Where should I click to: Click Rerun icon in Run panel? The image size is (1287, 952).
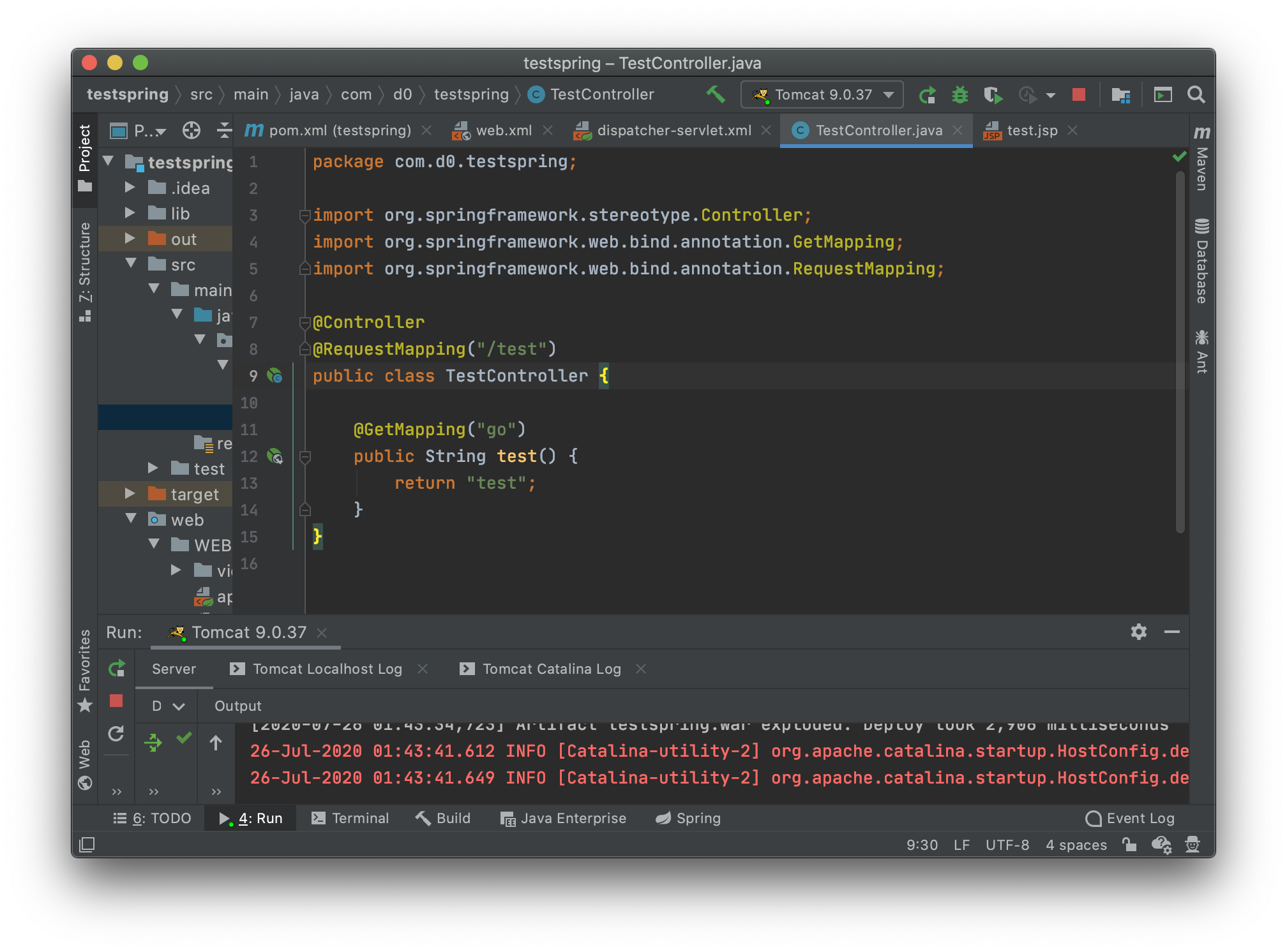point(116,668)
